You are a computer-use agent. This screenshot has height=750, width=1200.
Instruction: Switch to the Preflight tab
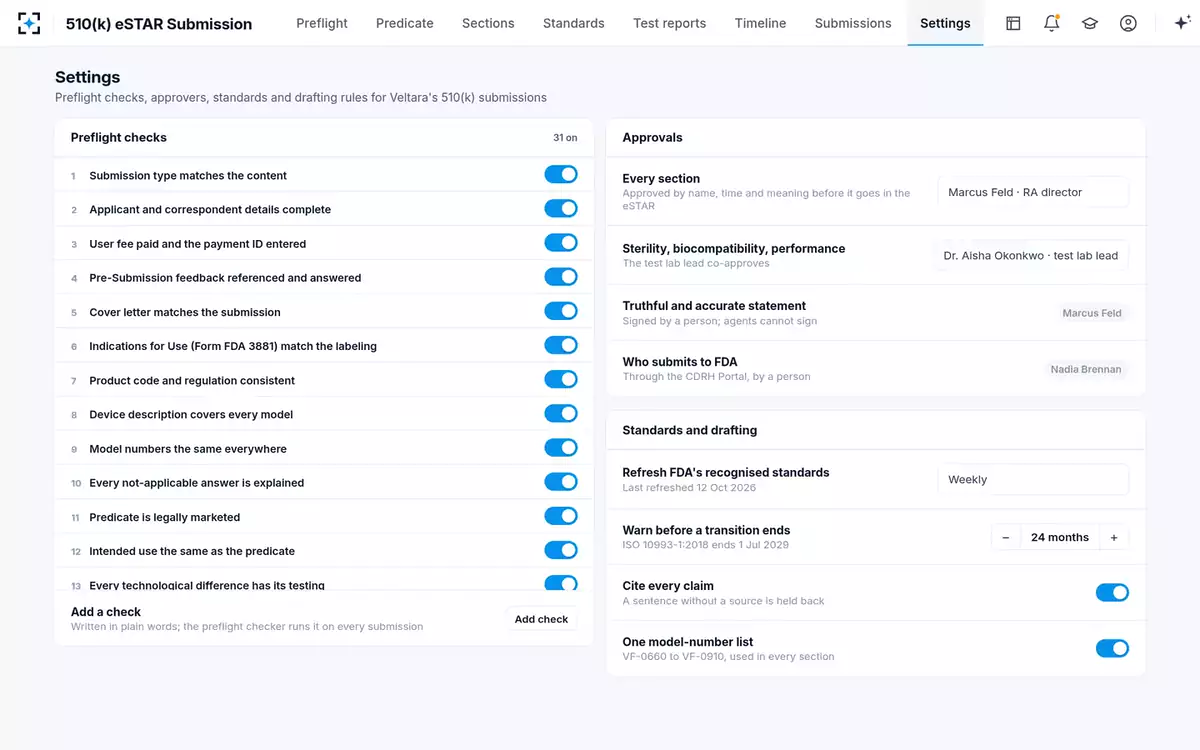pyautogui.click(x=322, y=23)
